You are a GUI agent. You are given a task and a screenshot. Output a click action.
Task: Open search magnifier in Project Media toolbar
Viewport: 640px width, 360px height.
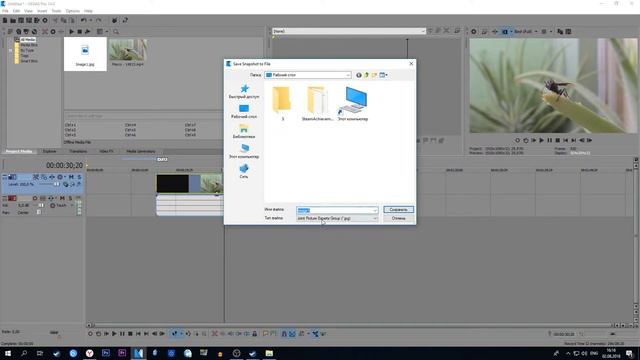tap(116, 31)
